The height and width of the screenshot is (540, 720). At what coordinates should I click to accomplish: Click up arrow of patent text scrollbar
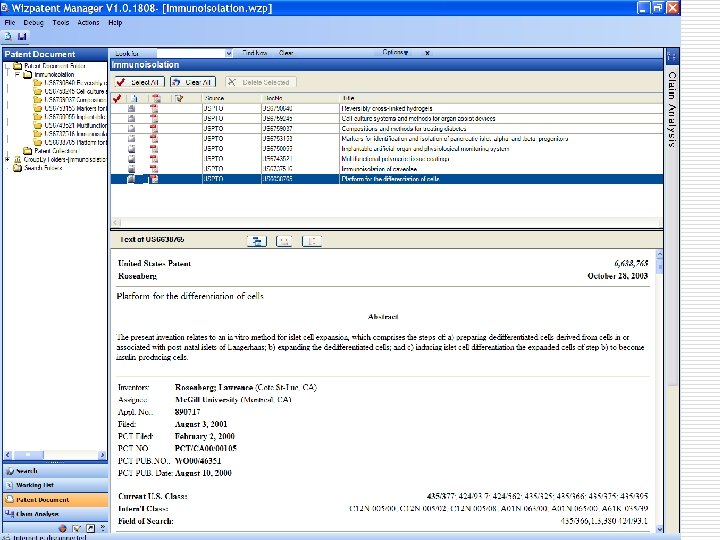[x=659, y=253]
